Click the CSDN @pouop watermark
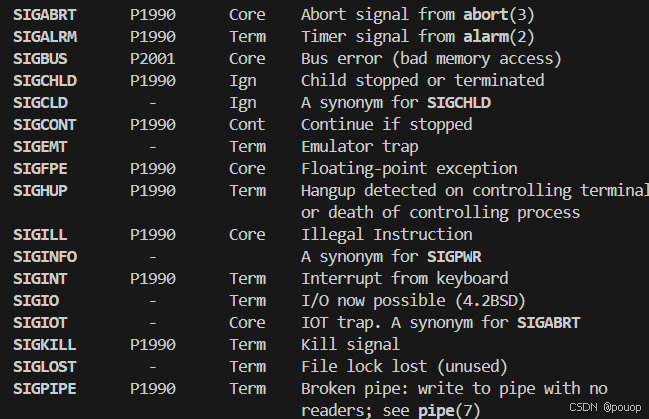The width and height of the screenshot is (649, 419). [x=605, y=407]
